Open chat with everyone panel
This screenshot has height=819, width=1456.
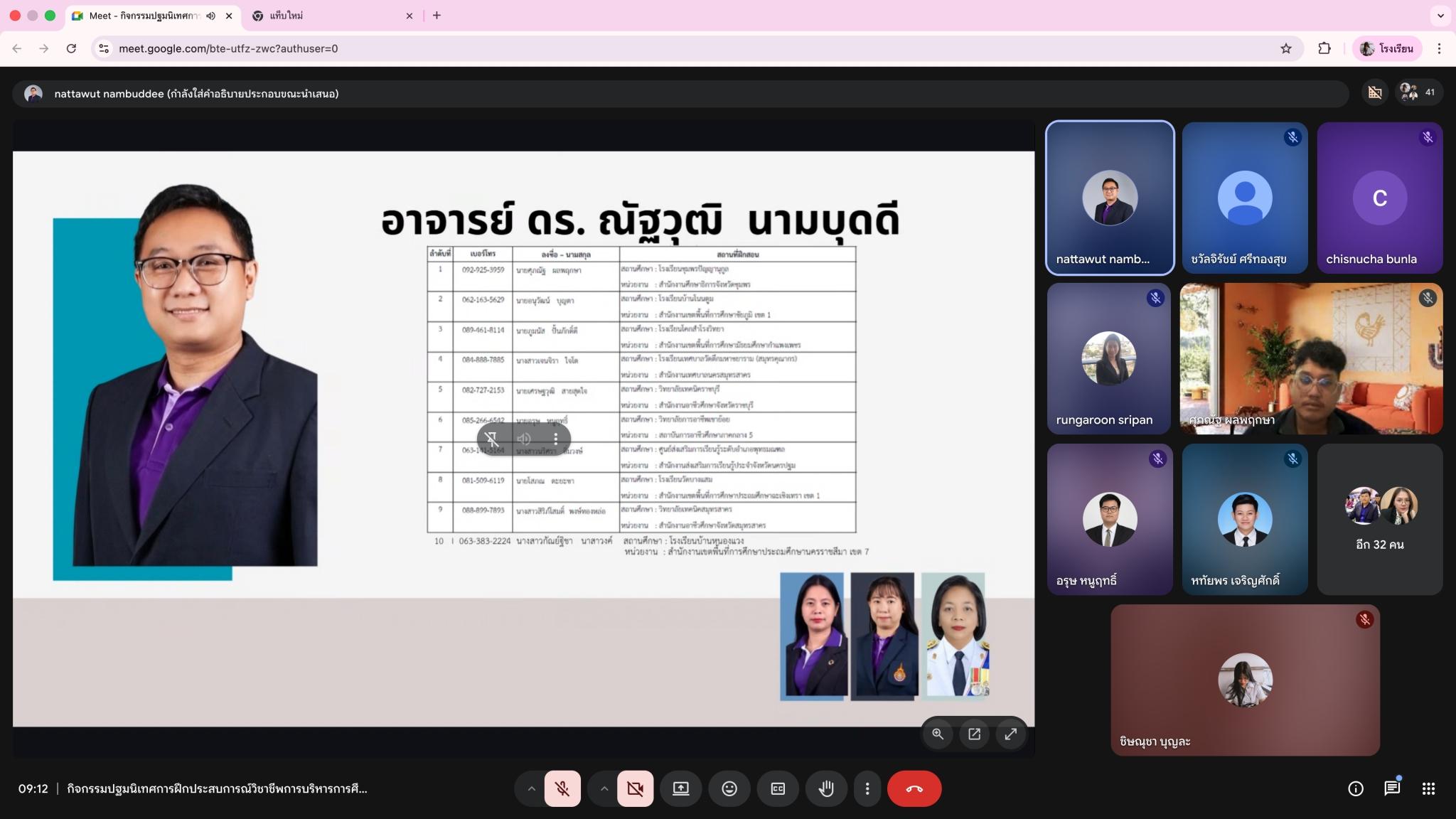click(1391, 788)
